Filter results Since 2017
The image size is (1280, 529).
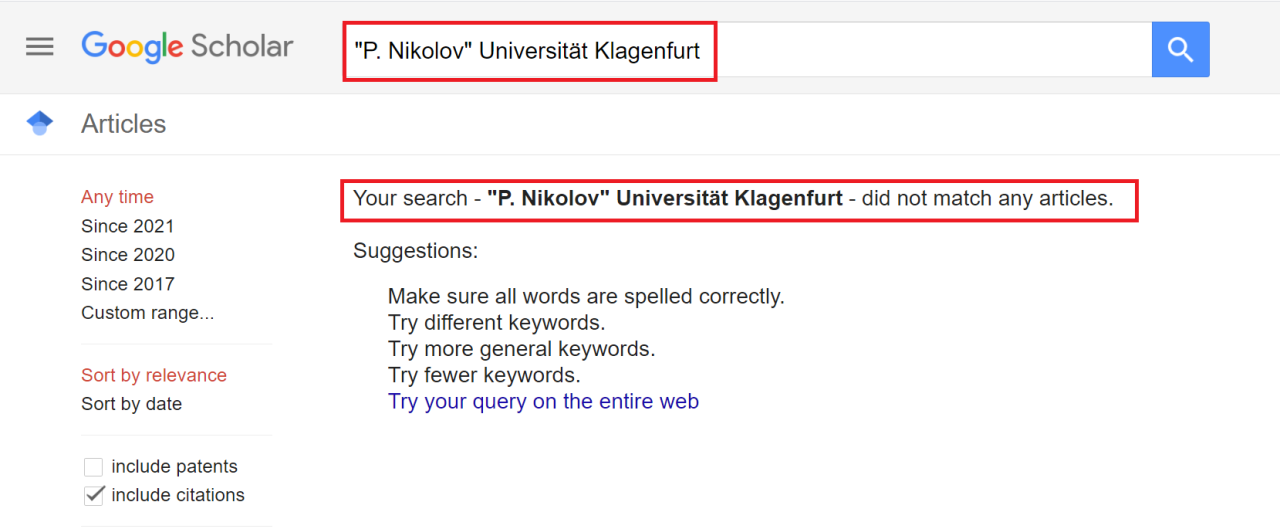(x=127, y=284)
